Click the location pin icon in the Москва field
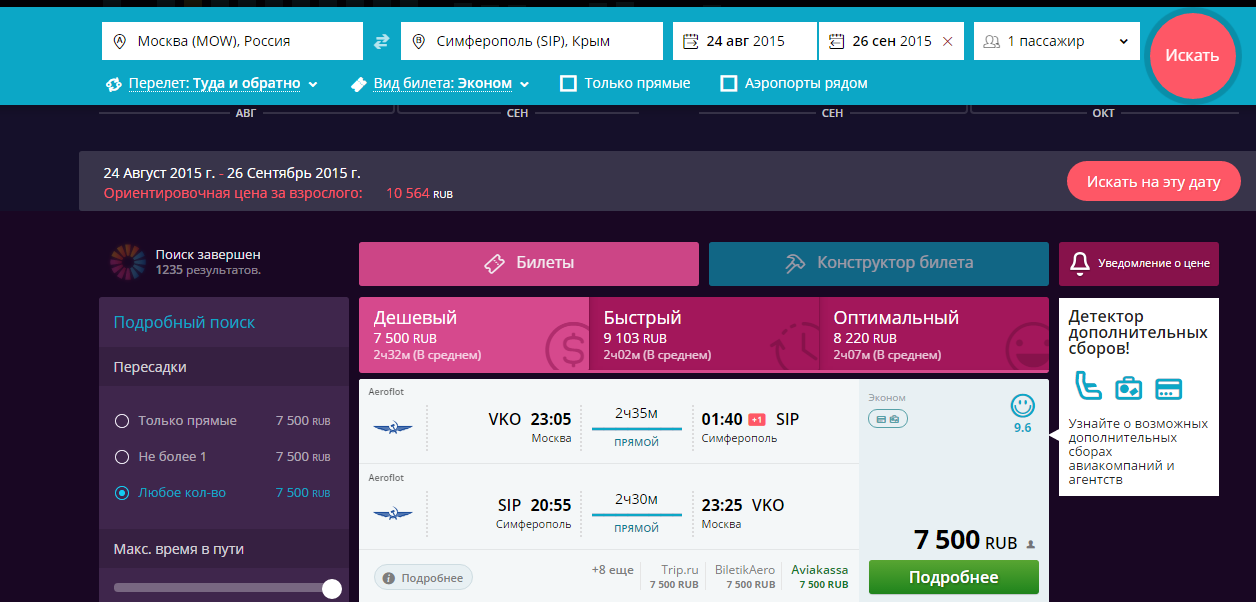 [x=120, y=42]
